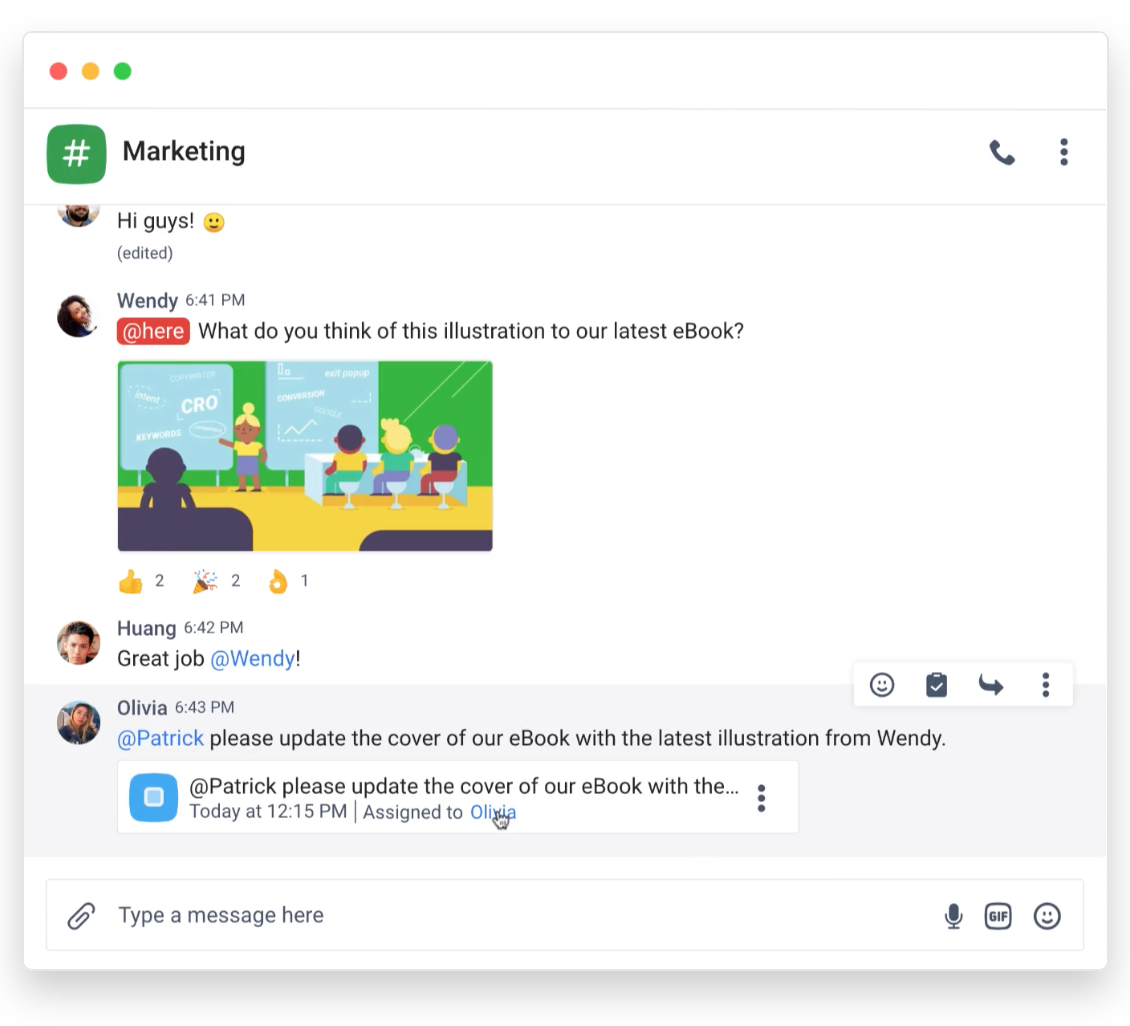1130x1026 pixels.
Task: Open Wendy's eBook illustration image
Action: [x=305, y=456]
